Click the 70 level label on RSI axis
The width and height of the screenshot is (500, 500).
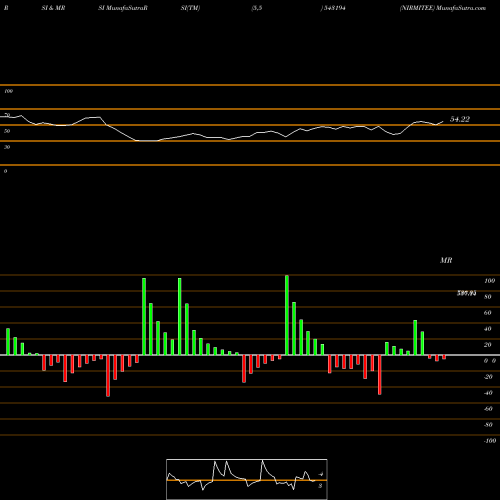tap(7, 115)
